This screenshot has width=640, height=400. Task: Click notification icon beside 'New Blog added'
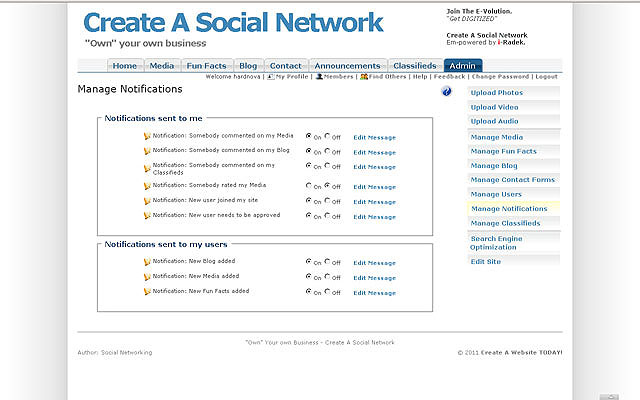click(147, 262)
